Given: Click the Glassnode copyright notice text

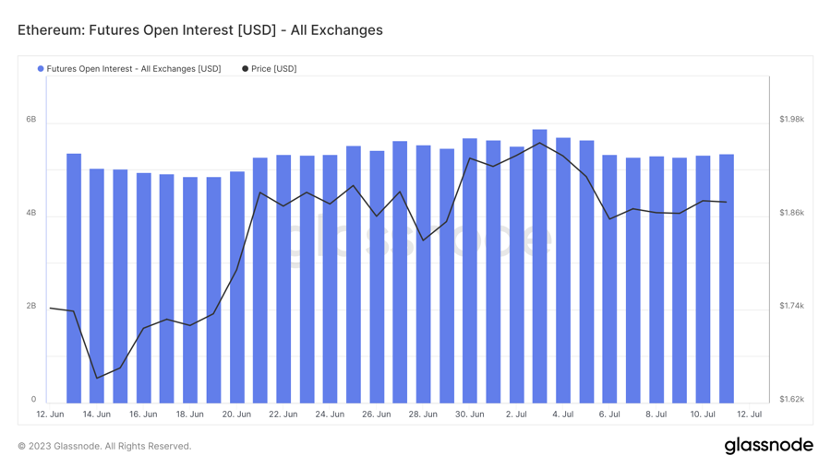Looking at the screenshot, I should pyautogui.click(x=105, y=446).
